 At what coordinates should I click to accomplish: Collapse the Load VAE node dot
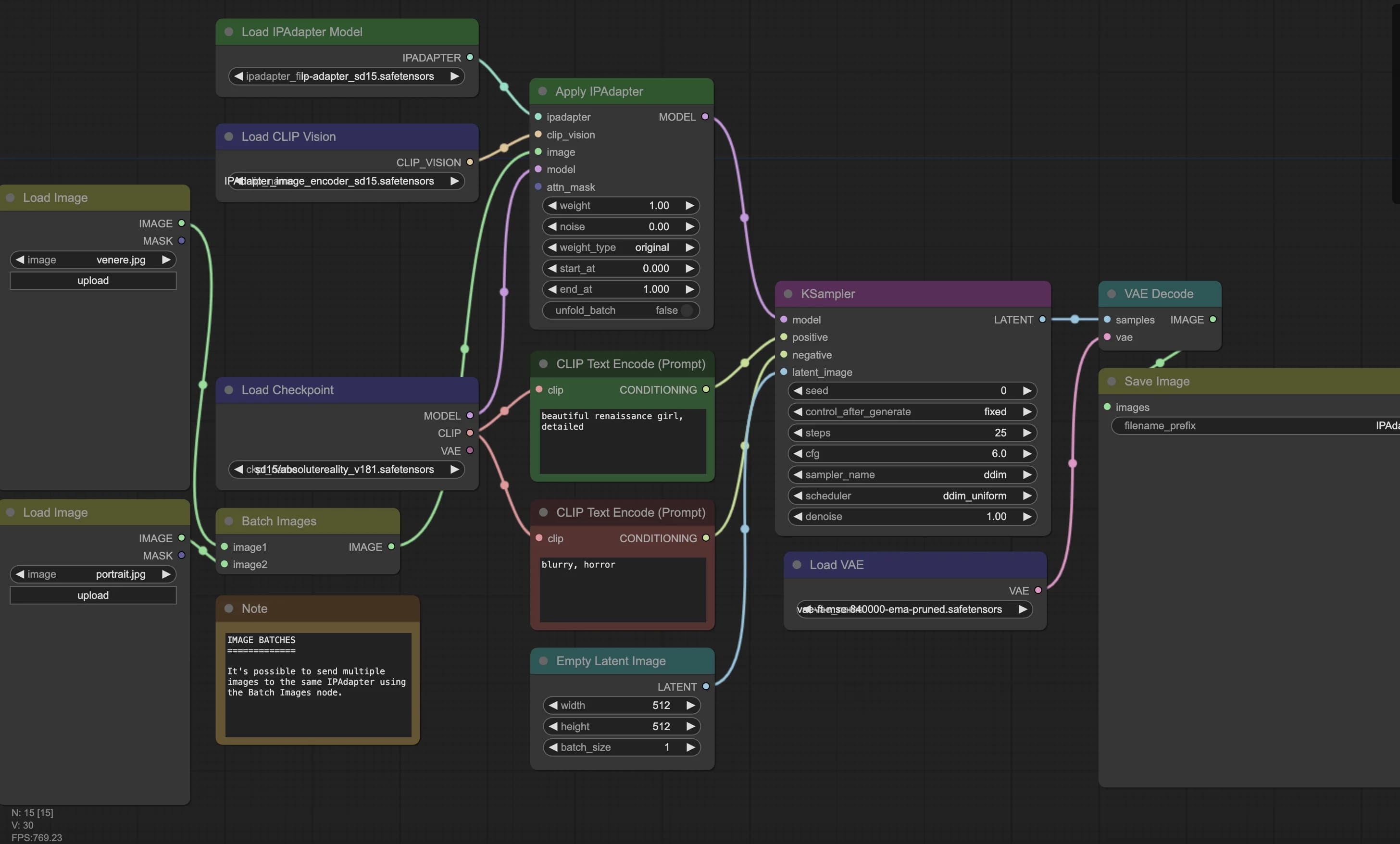tap(797, 565)
